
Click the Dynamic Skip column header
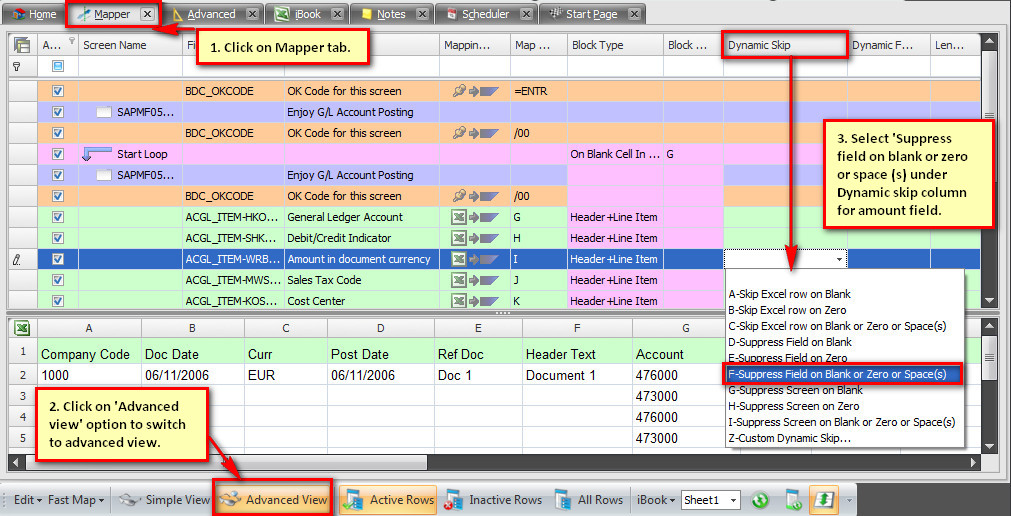coord(785,45)
